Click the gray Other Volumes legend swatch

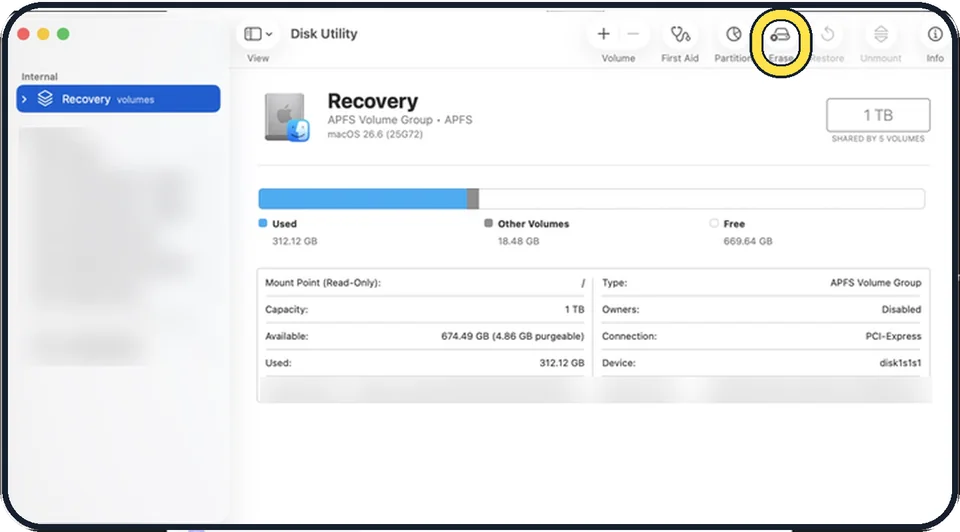coord(488,223)
